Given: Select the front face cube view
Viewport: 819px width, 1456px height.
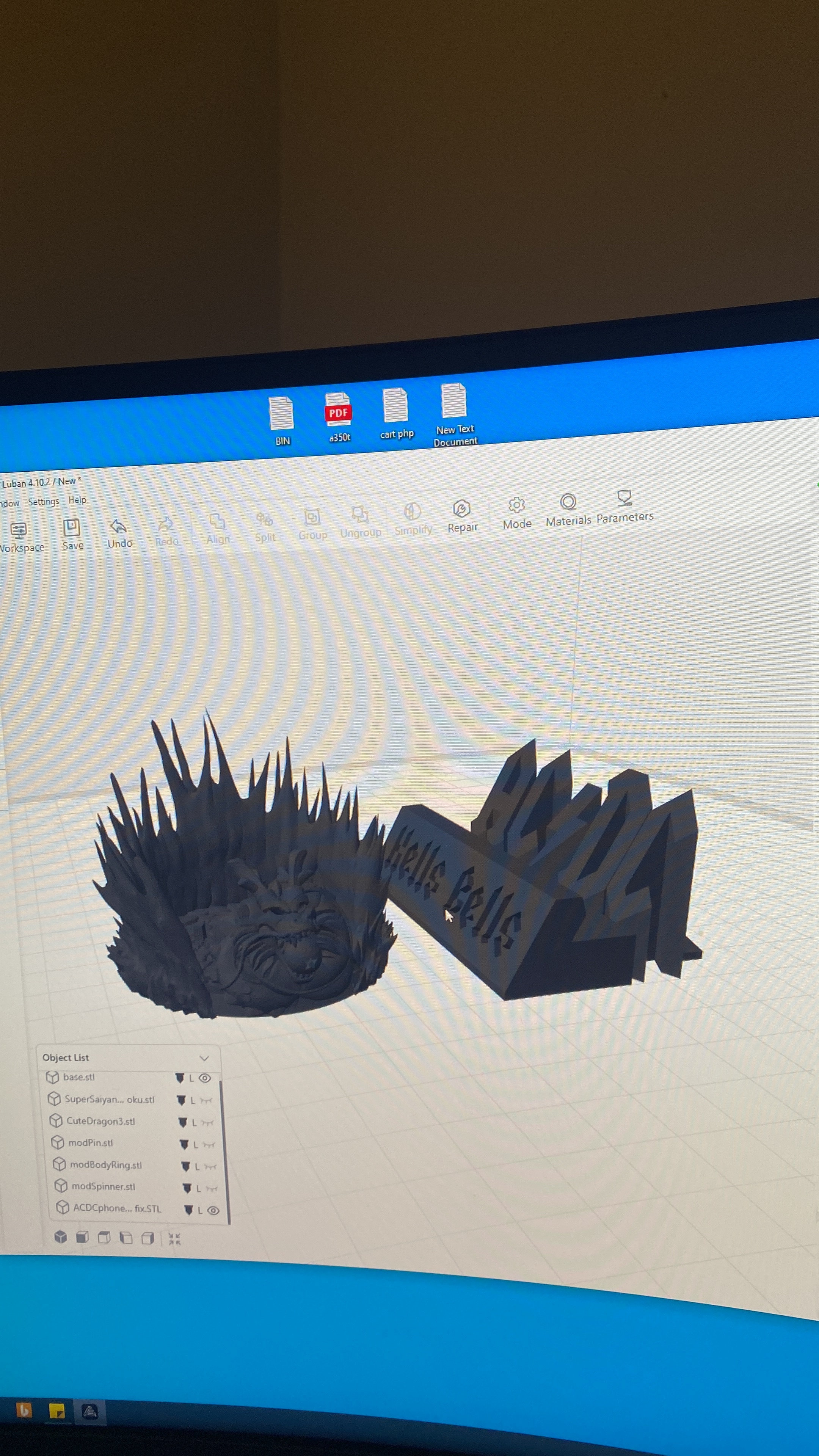Looking at the screenshot, I should [x=82, y=1237].
